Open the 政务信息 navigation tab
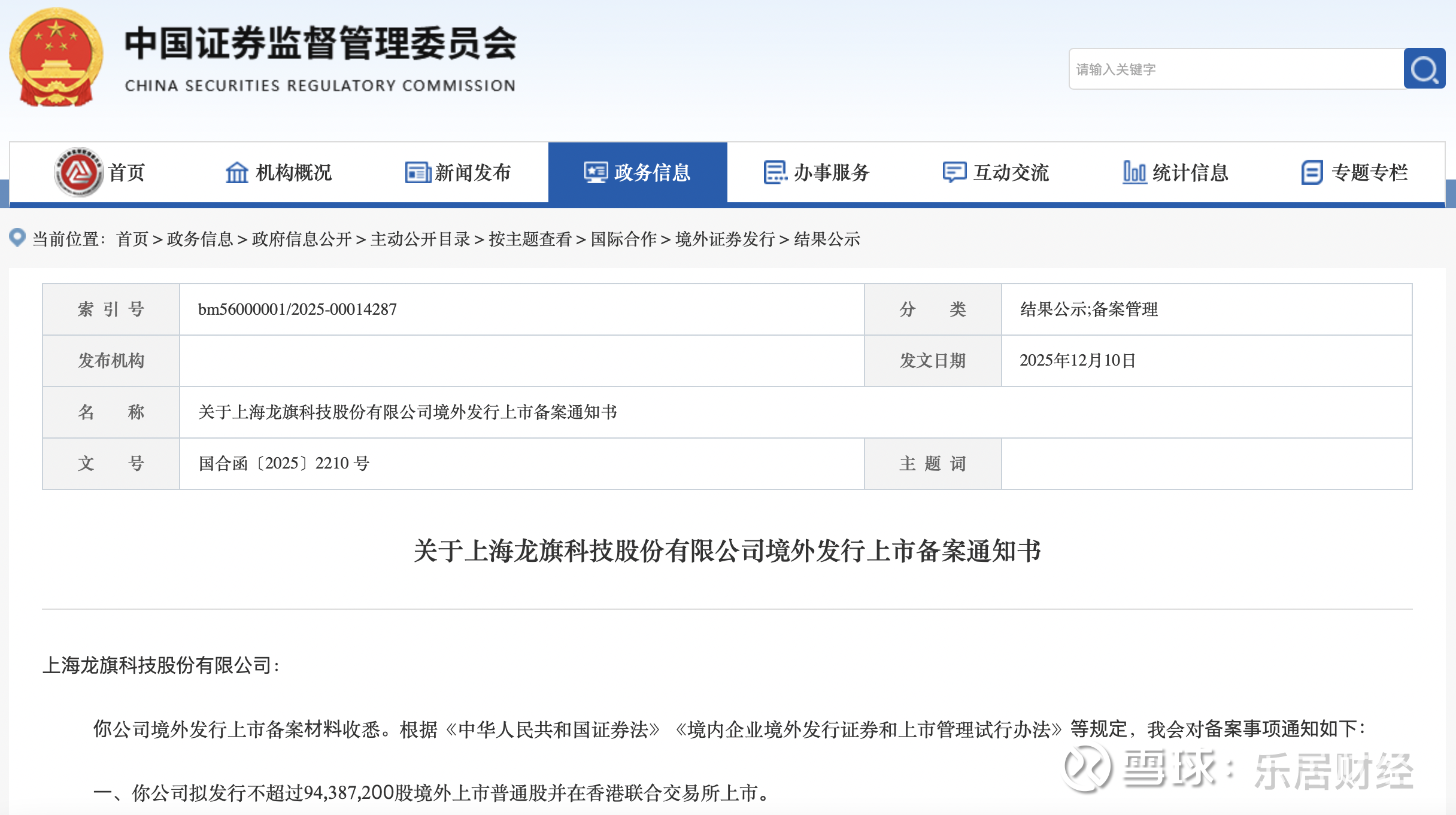1456x815 pixels. 638,172
